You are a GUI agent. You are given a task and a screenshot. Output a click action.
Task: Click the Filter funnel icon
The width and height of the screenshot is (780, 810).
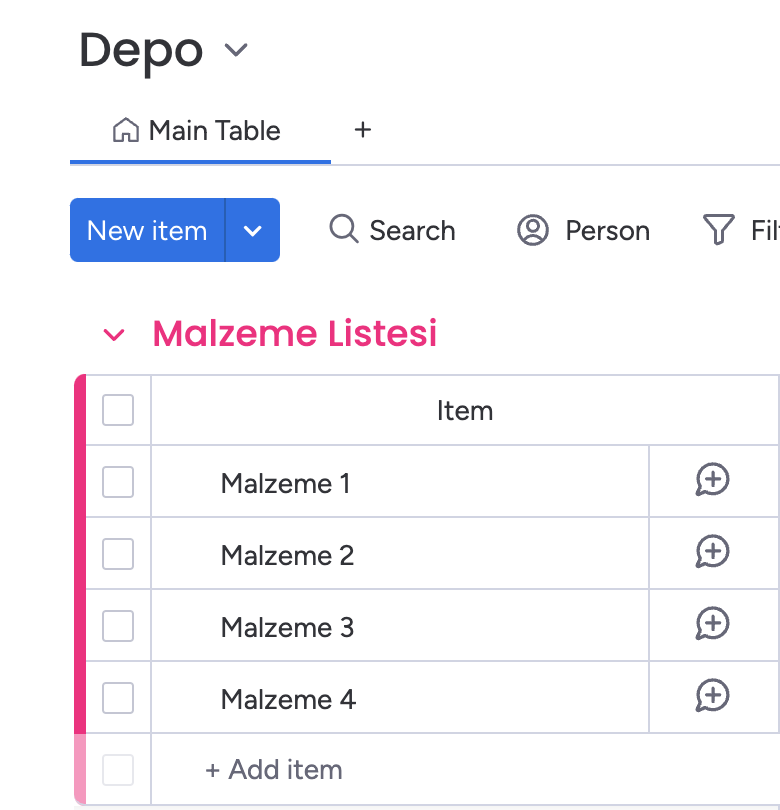click(719, 229)
